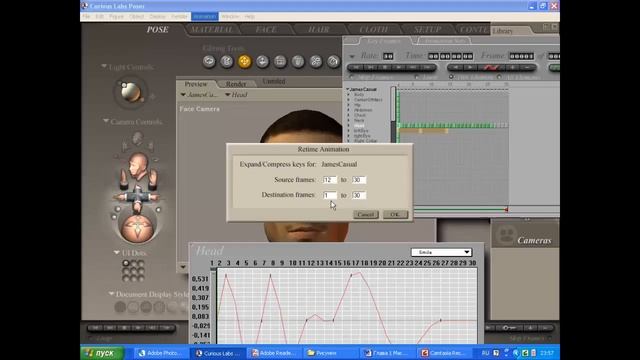The width and height of the screenshot is (640, 360).
Task: Open the Window menu
Action: 230,16
